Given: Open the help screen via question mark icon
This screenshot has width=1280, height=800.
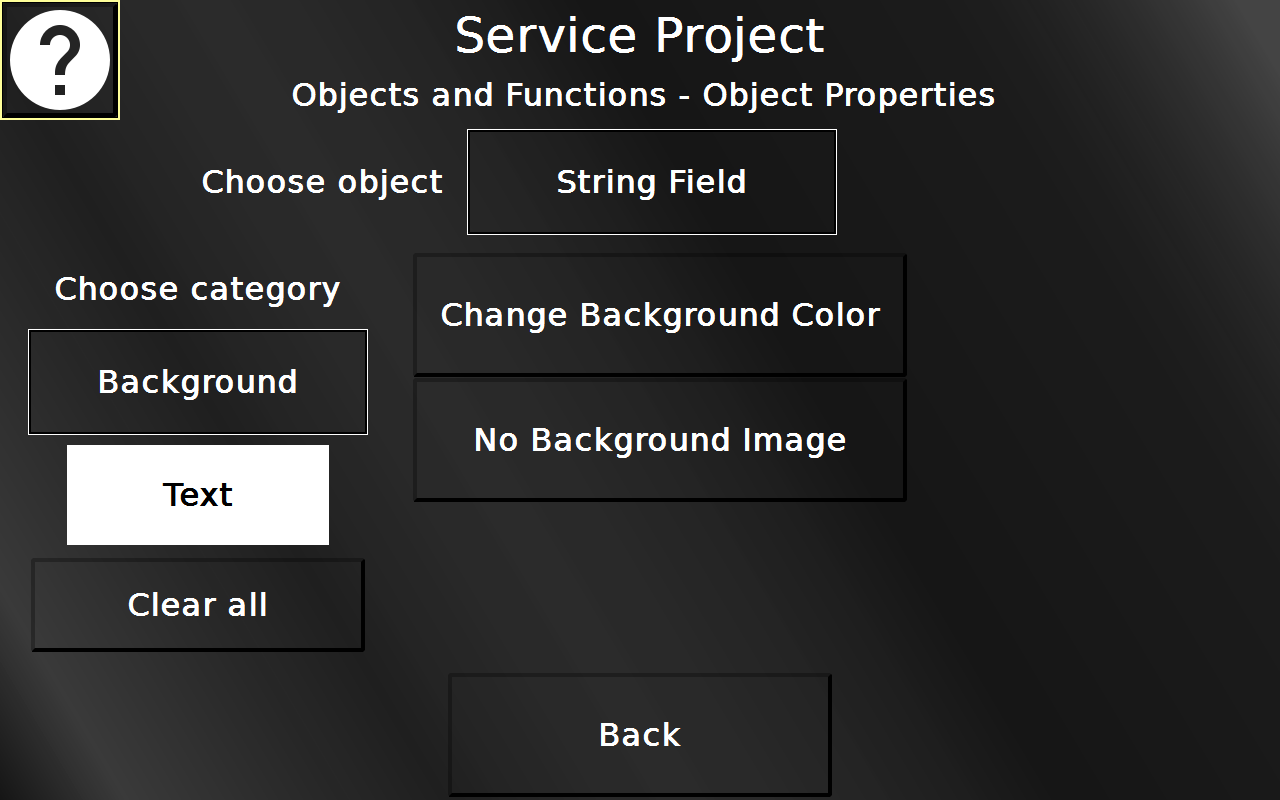Looking at the screenshot, I should 60,58.
